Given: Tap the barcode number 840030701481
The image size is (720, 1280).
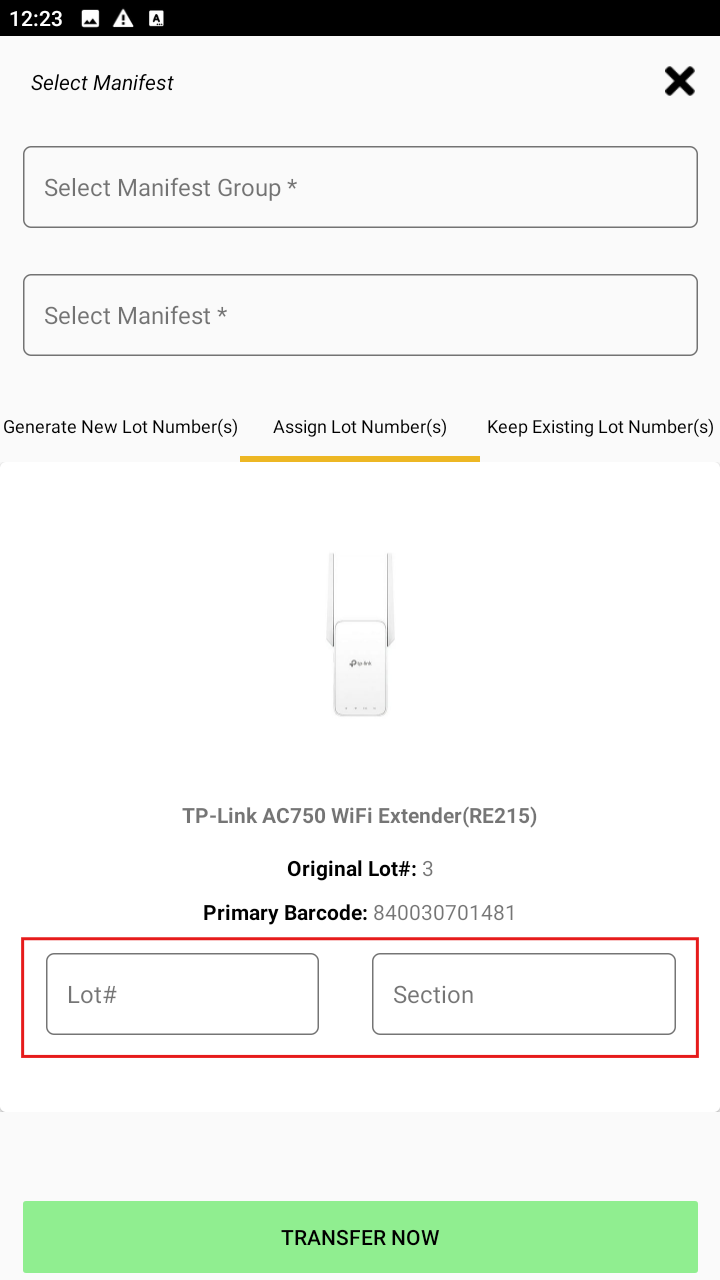Looking at the screenshot, I should 444,913.
